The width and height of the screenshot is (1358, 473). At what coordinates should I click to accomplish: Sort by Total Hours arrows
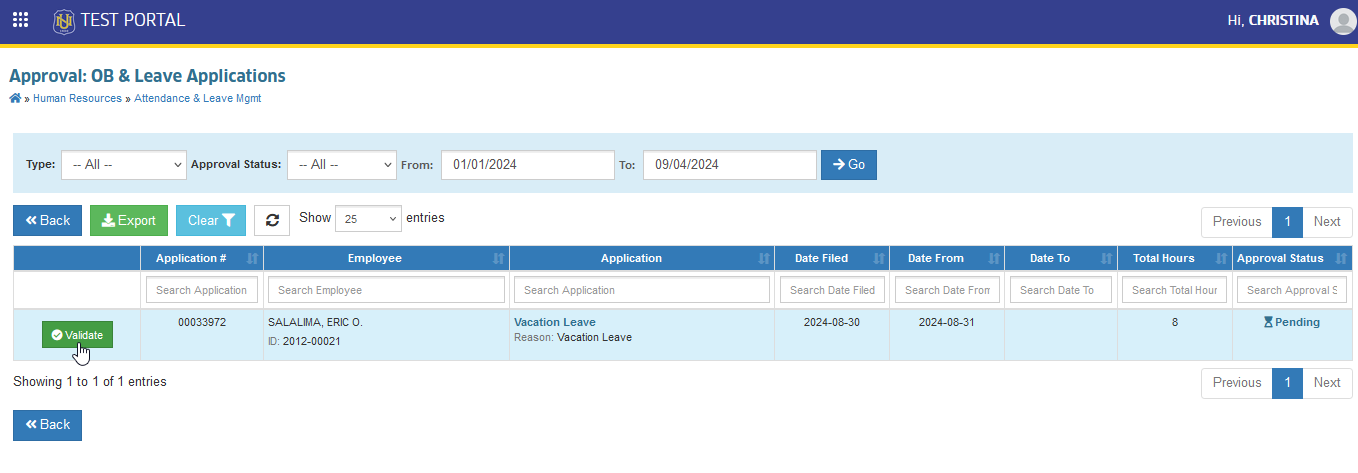(1221, 258)
